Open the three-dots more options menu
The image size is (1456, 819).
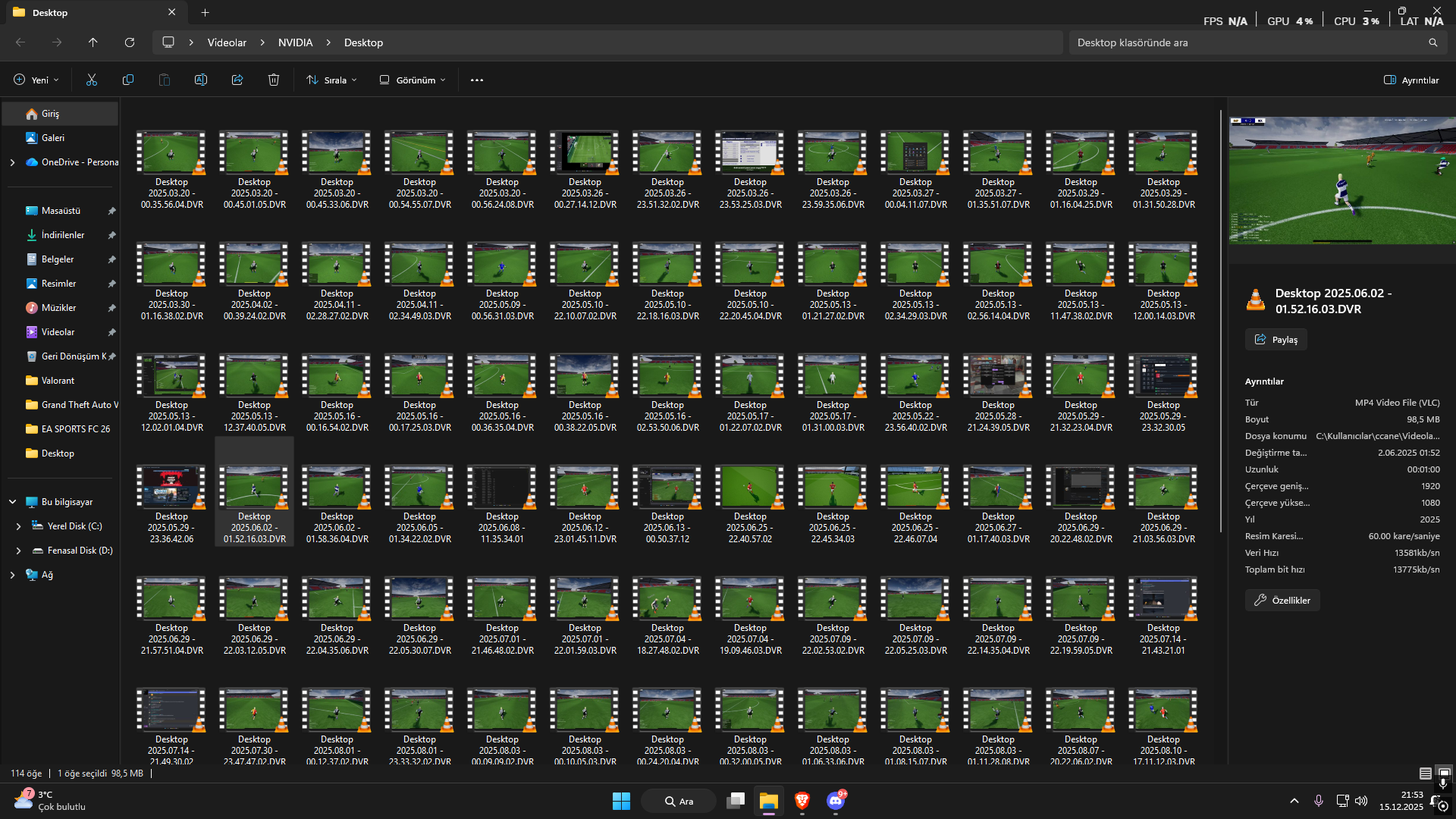coord(477,80)
